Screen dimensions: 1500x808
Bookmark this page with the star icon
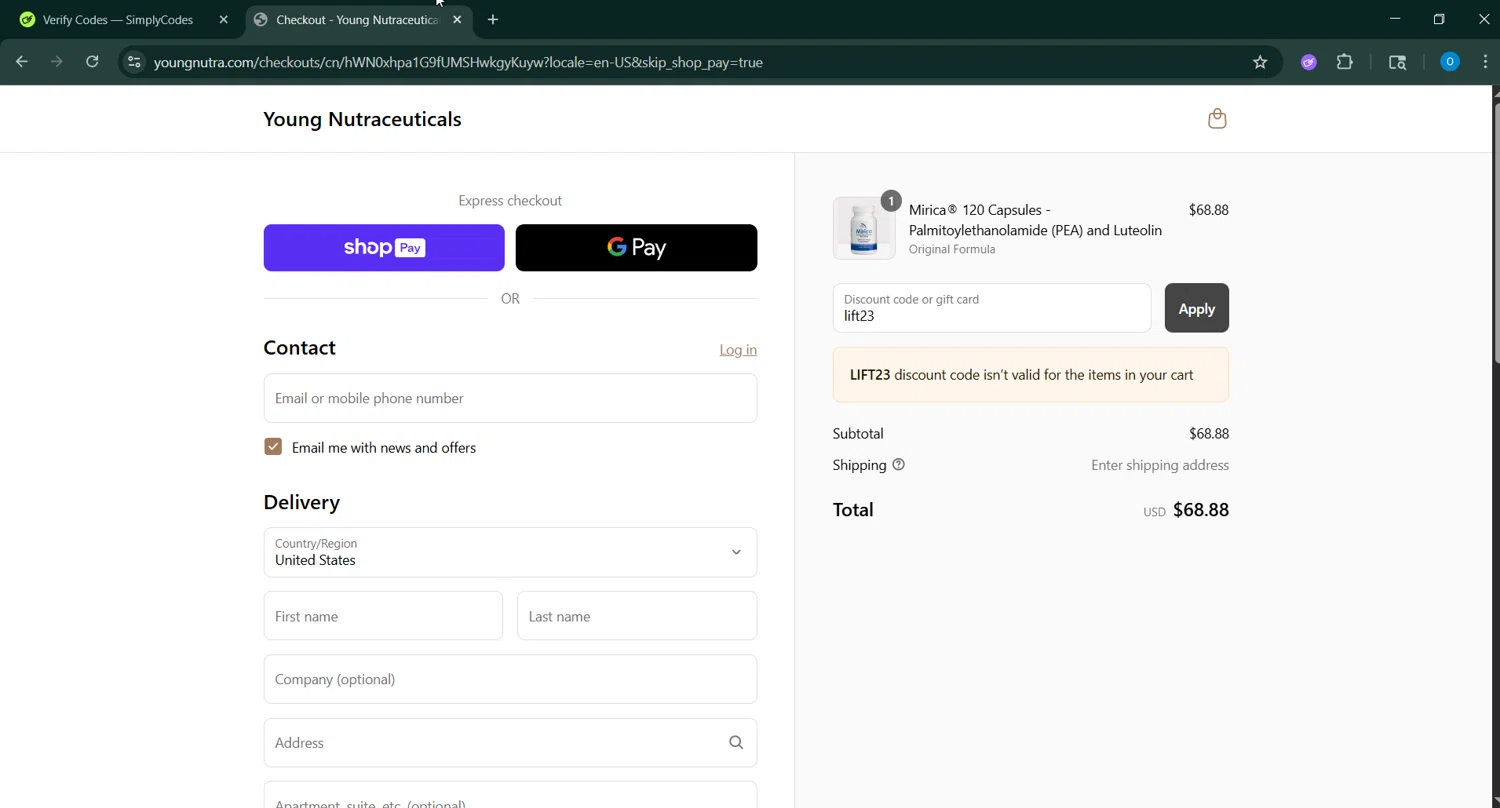coord(1260,62)
